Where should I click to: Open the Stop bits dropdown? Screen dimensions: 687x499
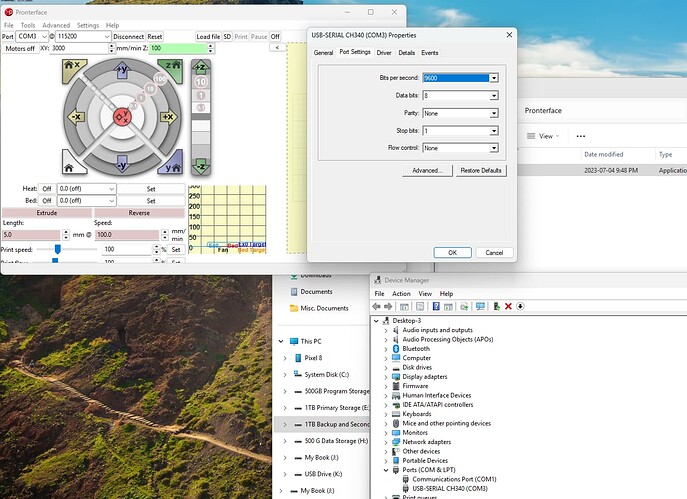tap(494, 131)
